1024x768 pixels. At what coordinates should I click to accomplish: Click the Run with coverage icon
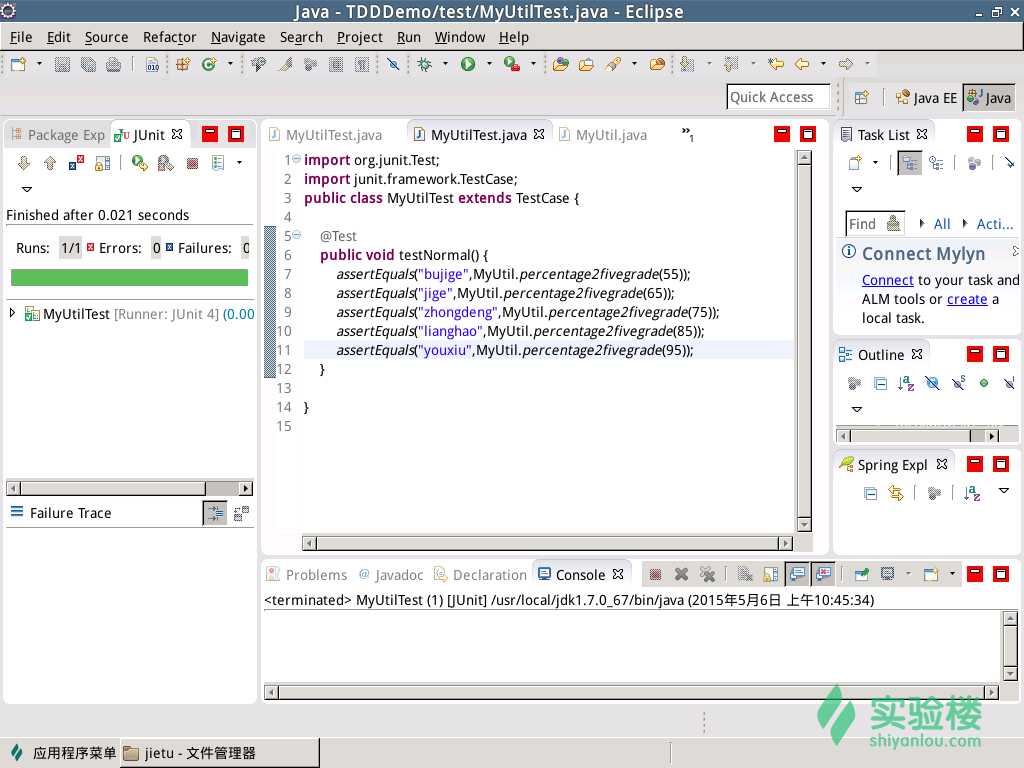point(511,64)
